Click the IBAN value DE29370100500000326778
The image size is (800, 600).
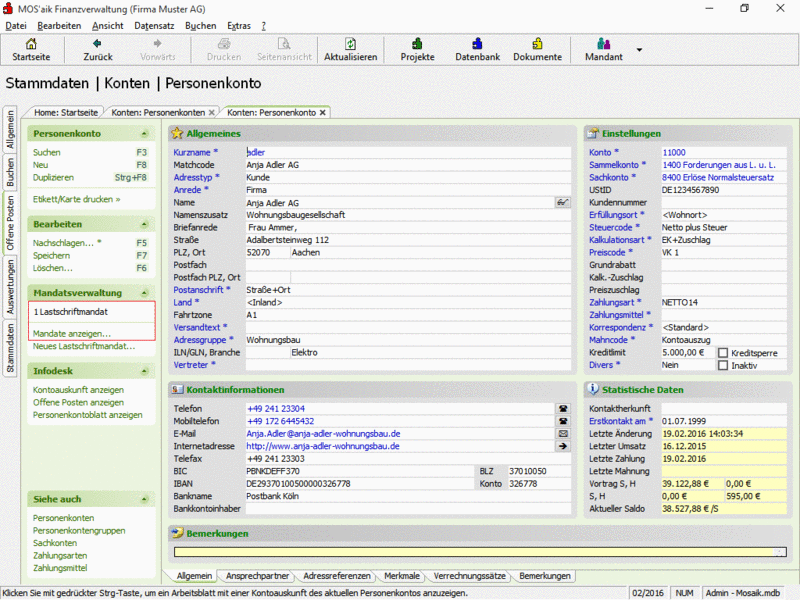coord(298,484)
